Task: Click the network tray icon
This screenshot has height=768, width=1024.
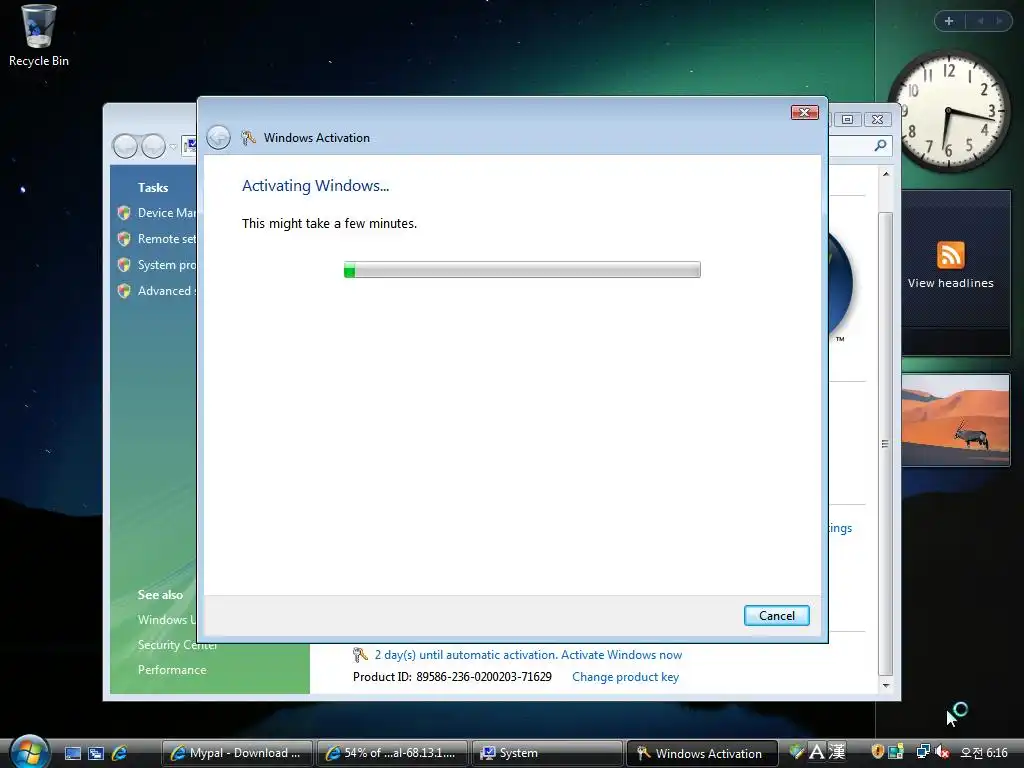Action: point(923,752)
